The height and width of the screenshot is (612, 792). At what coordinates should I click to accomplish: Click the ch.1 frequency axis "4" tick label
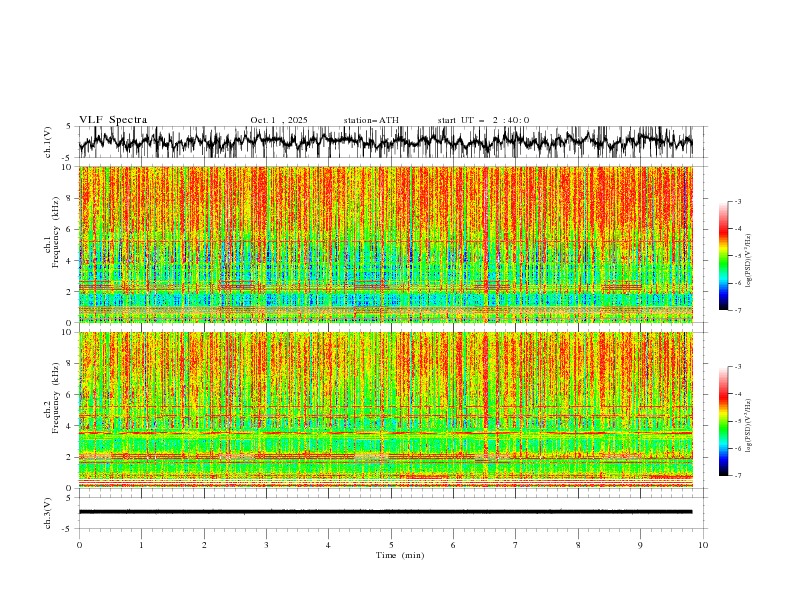coord(70,261)
